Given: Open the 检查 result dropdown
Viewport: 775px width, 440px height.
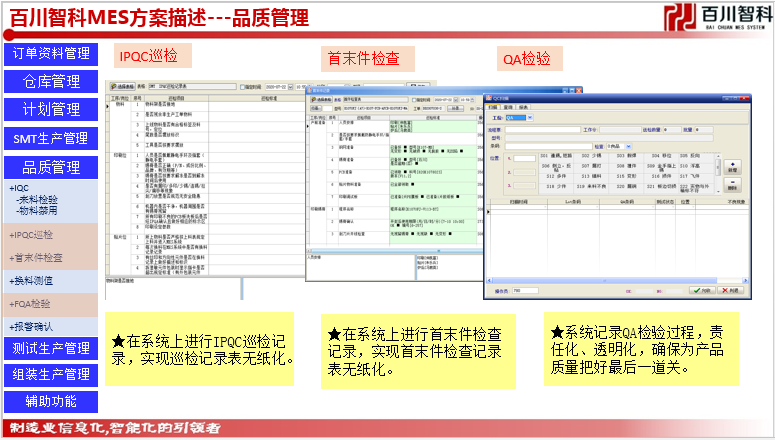Looking at the screenshot, I should pos(629,146).
